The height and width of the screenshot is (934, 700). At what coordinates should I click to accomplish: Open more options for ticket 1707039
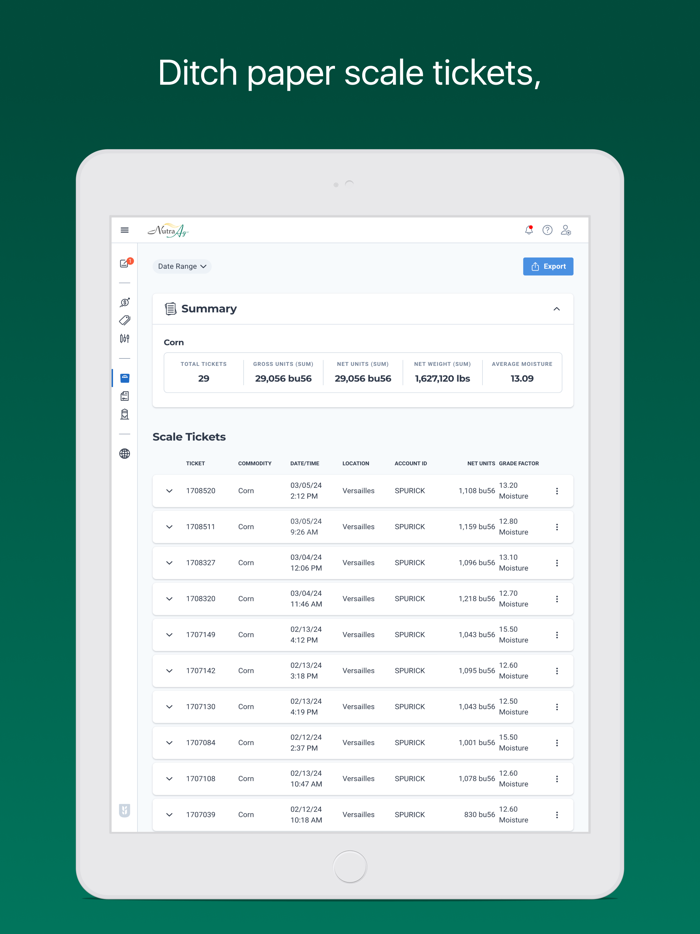[x=557, y=815]
